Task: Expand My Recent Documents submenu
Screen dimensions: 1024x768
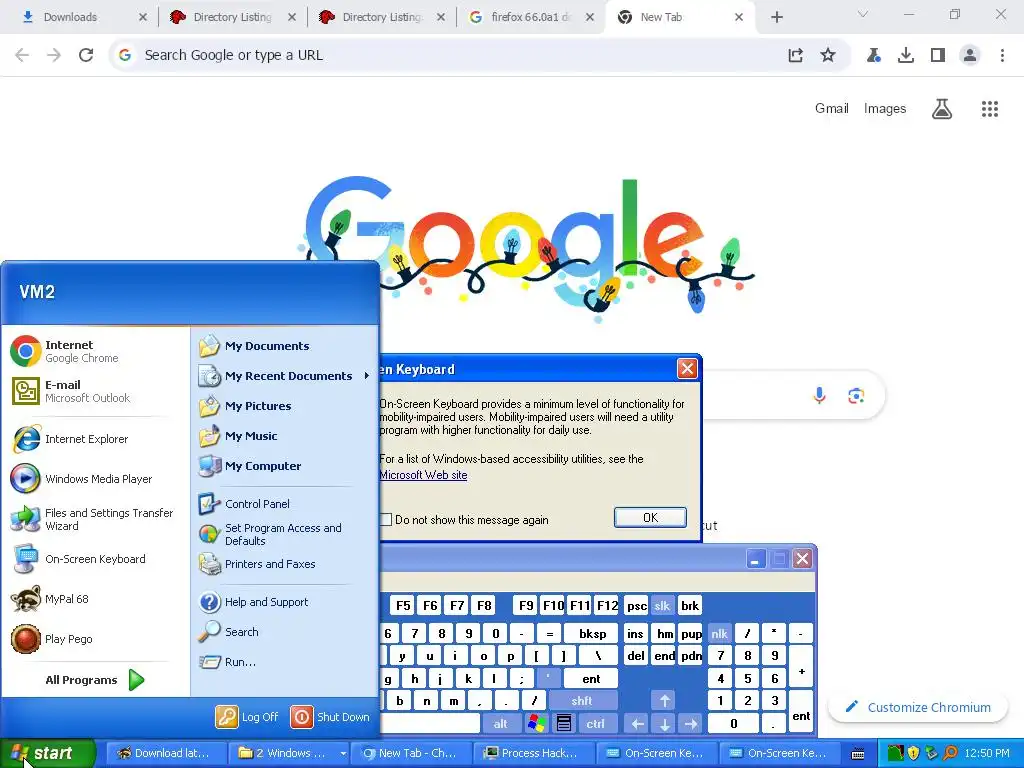Action: coord(285,376)
